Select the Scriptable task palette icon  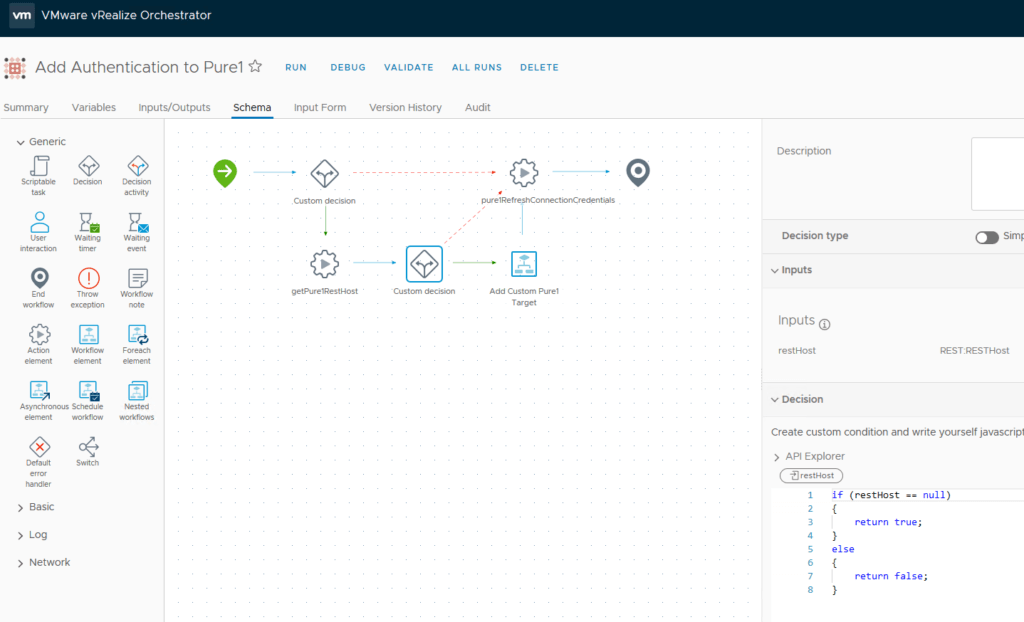pos(39,167)
